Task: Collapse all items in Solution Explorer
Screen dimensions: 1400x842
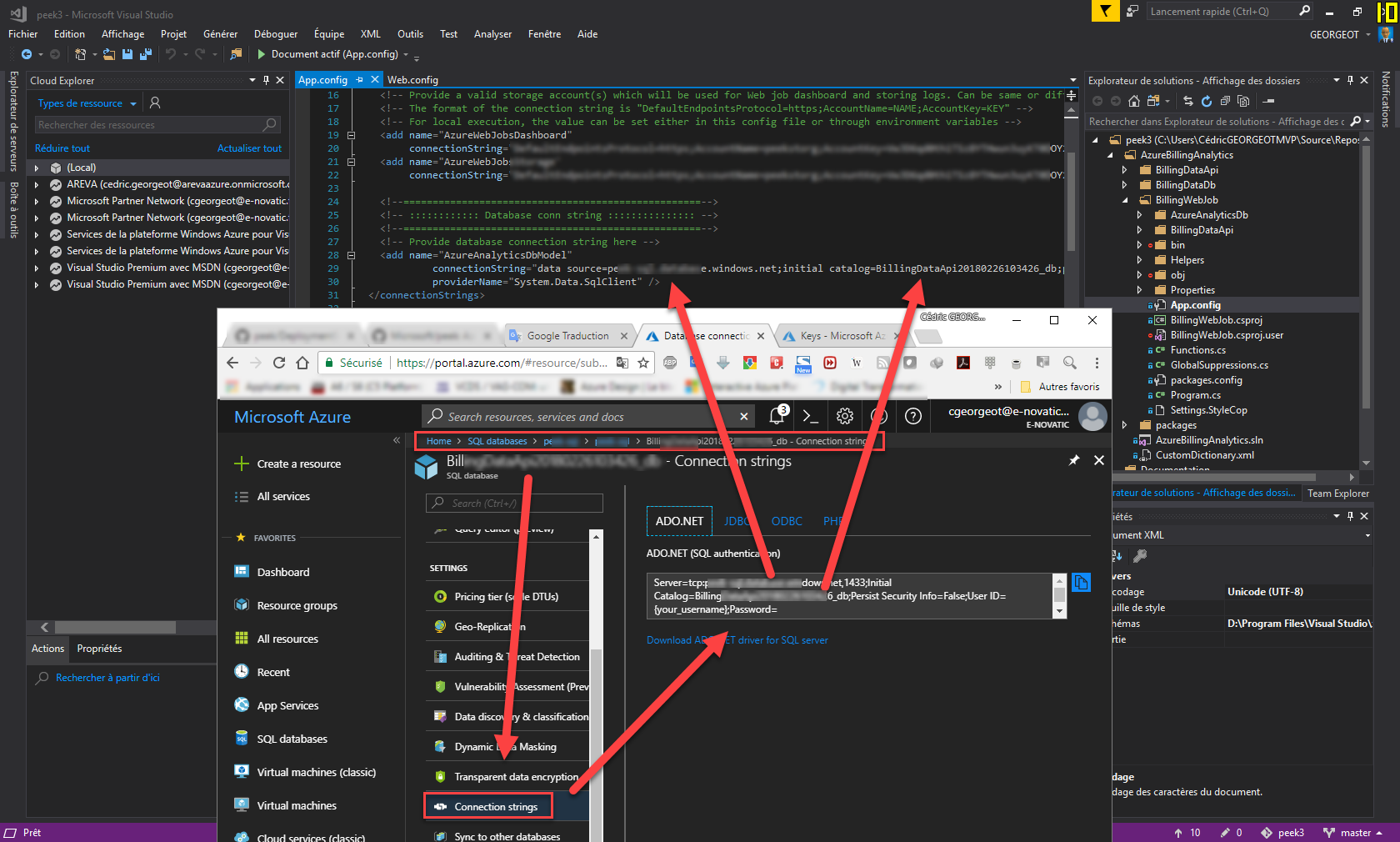Action: tap(1225, 101)
